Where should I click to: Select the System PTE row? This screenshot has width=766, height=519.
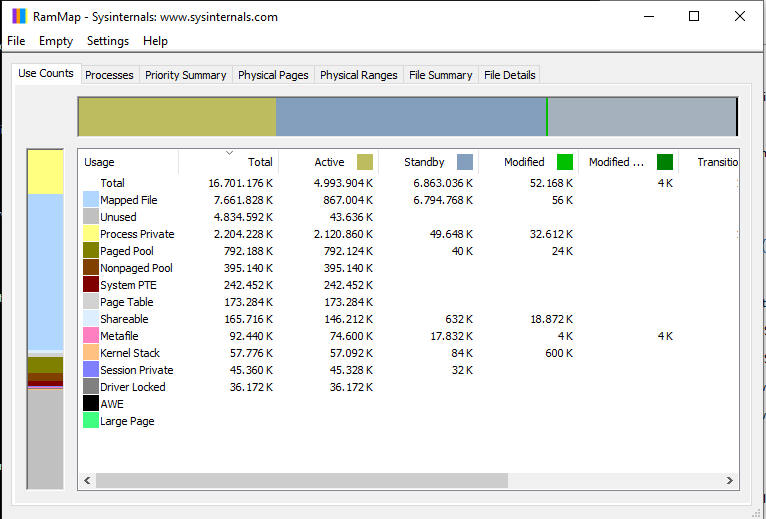click(408, 285)
